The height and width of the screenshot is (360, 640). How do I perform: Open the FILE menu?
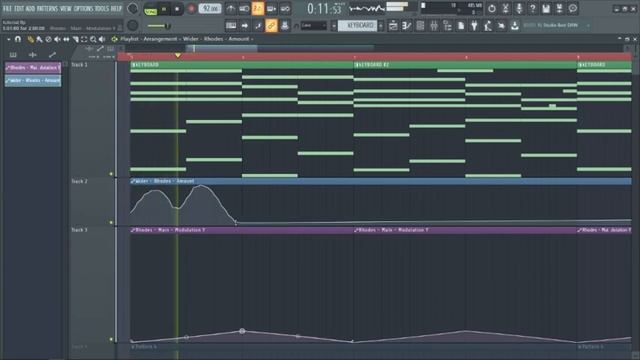point(8,8)
